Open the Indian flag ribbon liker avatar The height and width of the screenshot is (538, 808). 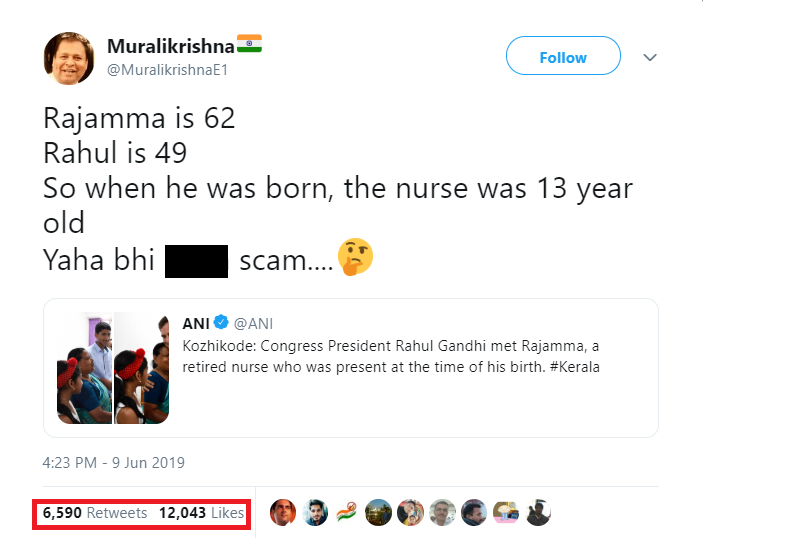click(x=346, y=513)
